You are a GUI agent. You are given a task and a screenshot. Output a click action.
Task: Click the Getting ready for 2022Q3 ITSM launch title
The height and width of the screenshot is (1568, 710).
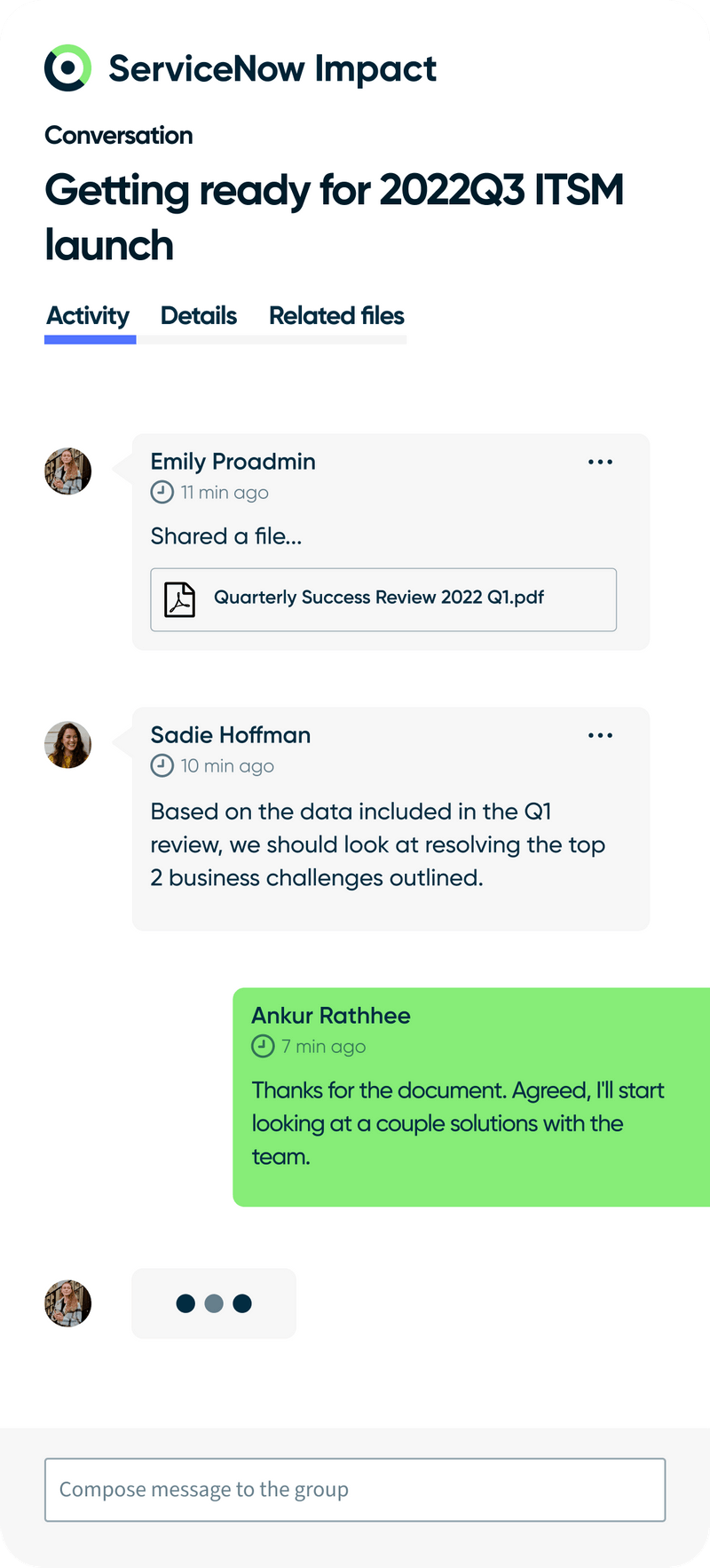click(x=334, y=216)
